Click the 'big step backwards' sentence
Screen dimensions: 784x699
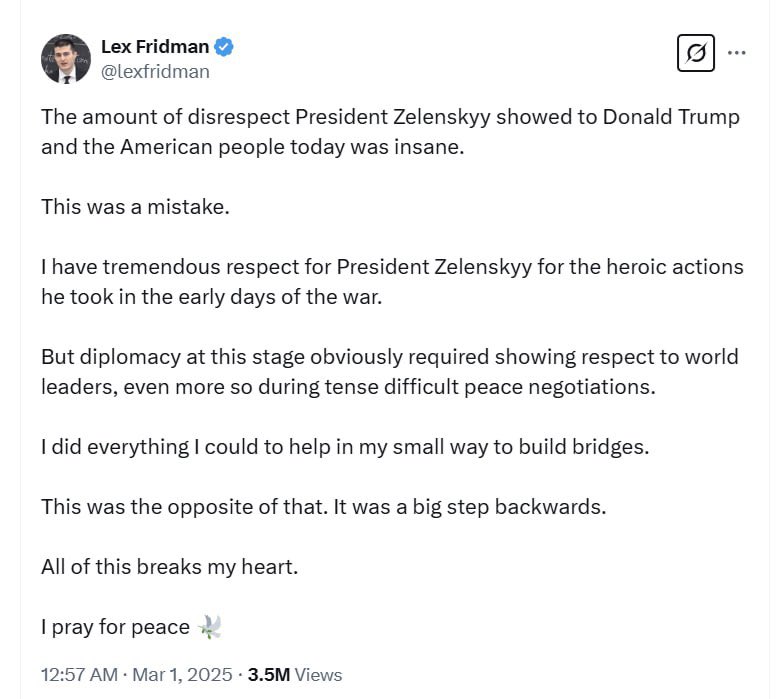[323, 507]
